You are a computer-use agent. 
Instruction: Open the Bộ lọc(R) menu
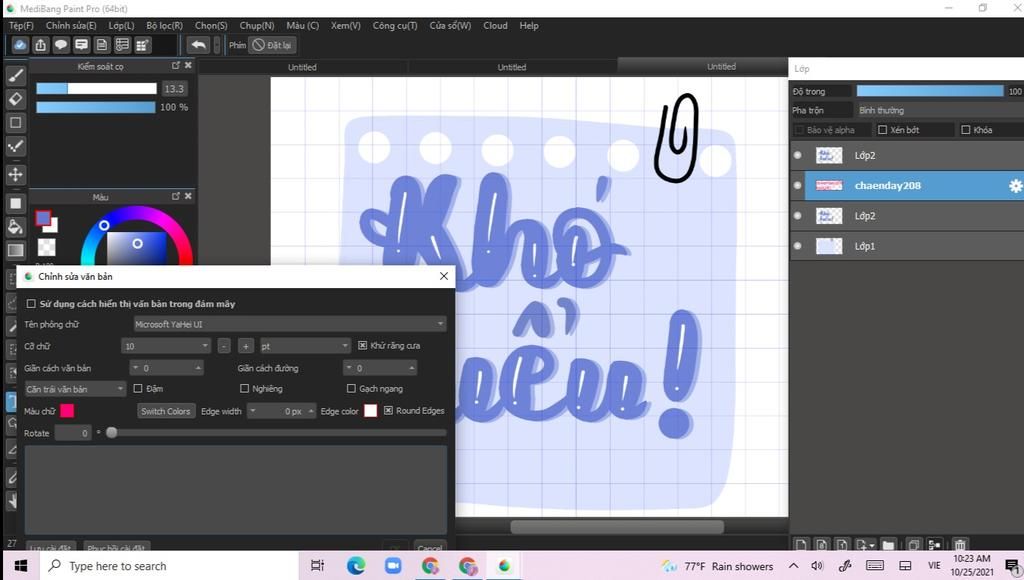pos(164,25)
